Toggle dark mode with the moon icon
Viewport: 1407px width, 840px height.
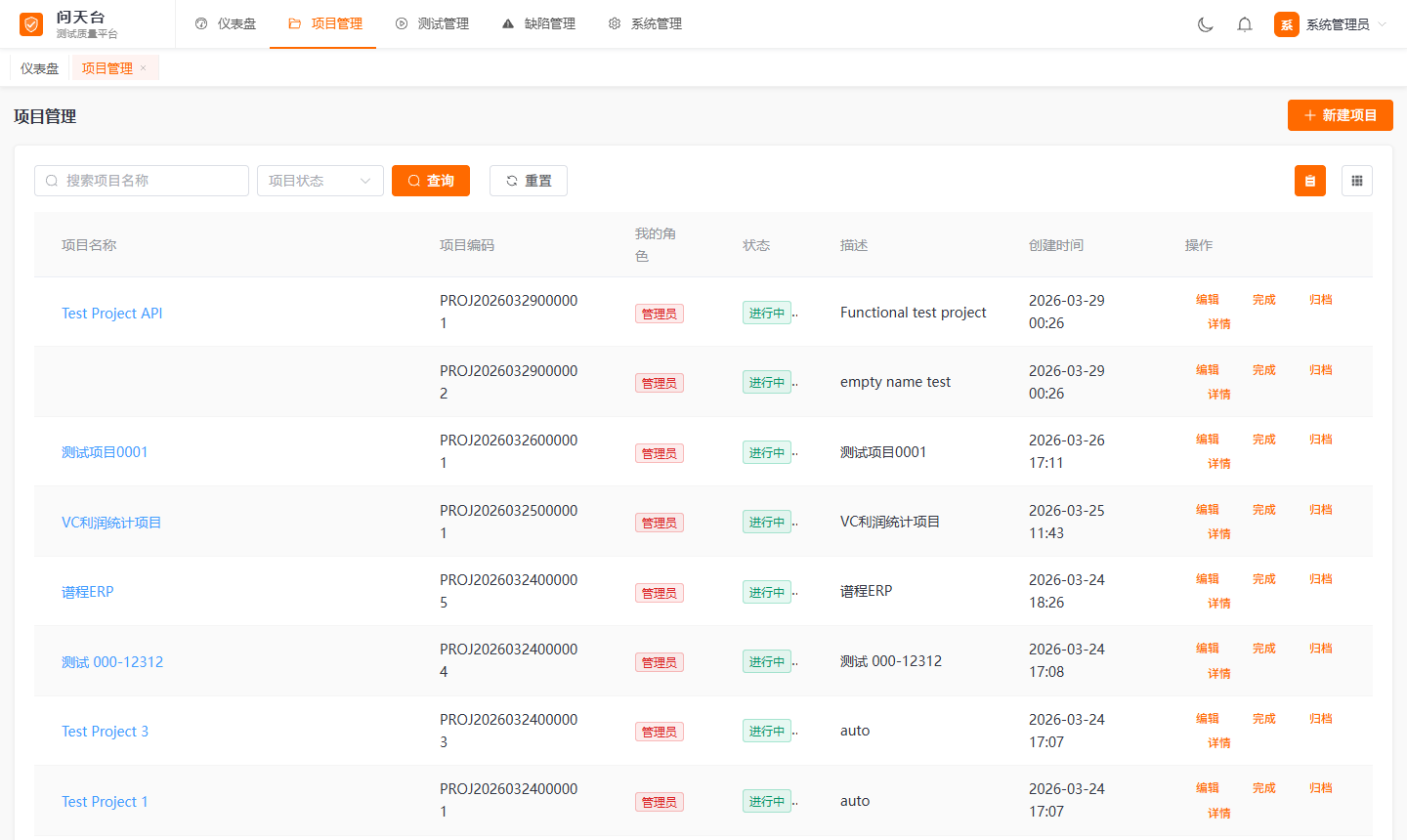[1206, 24]
